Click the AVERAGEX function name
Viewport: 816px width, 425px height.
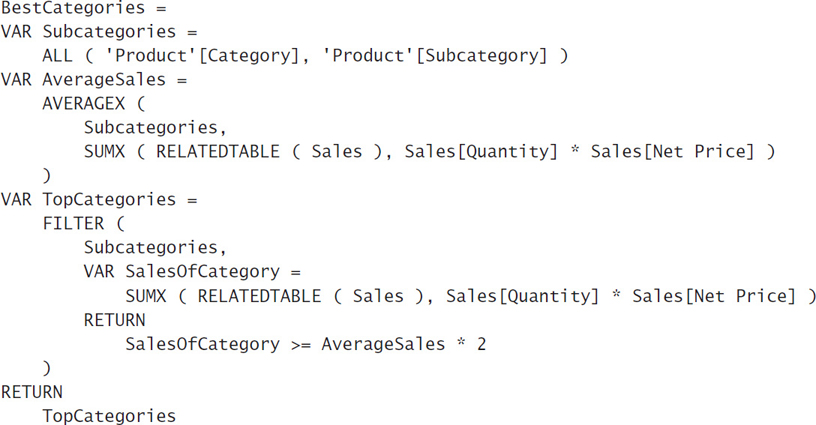[x=84, y=104]
